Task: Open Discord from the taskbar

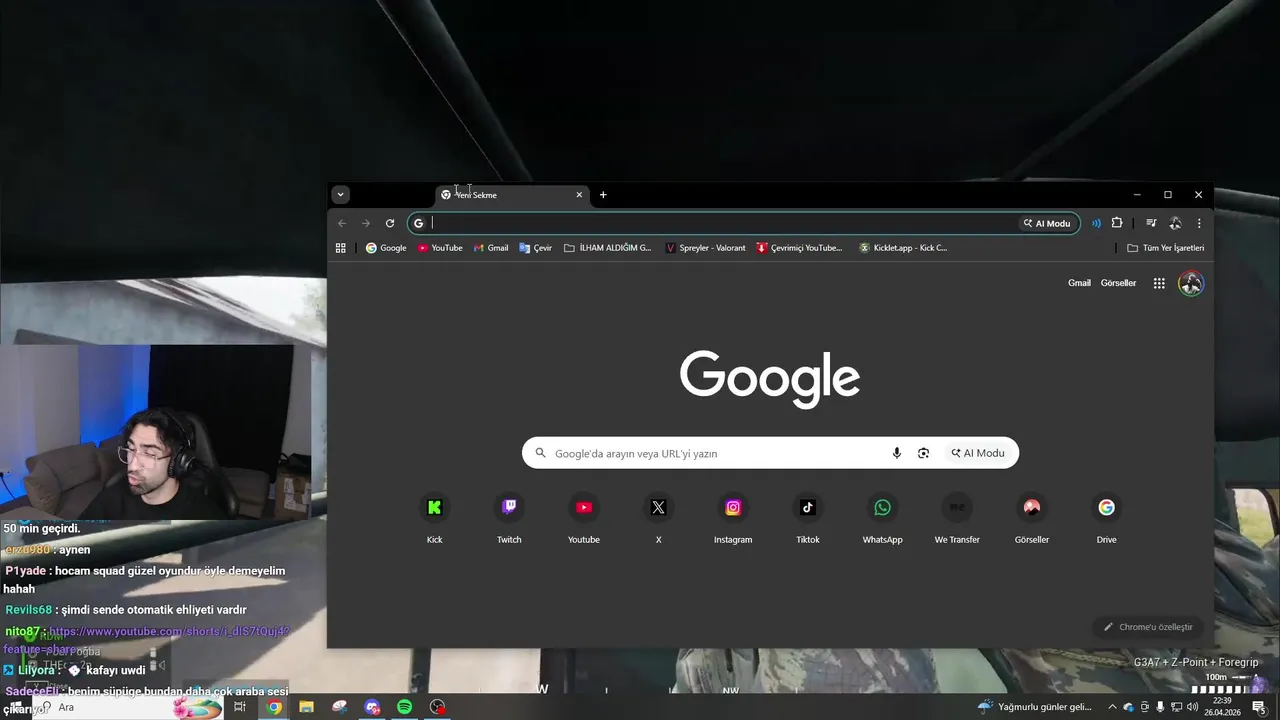Action: pyautogui.click(x=372, y=707)
